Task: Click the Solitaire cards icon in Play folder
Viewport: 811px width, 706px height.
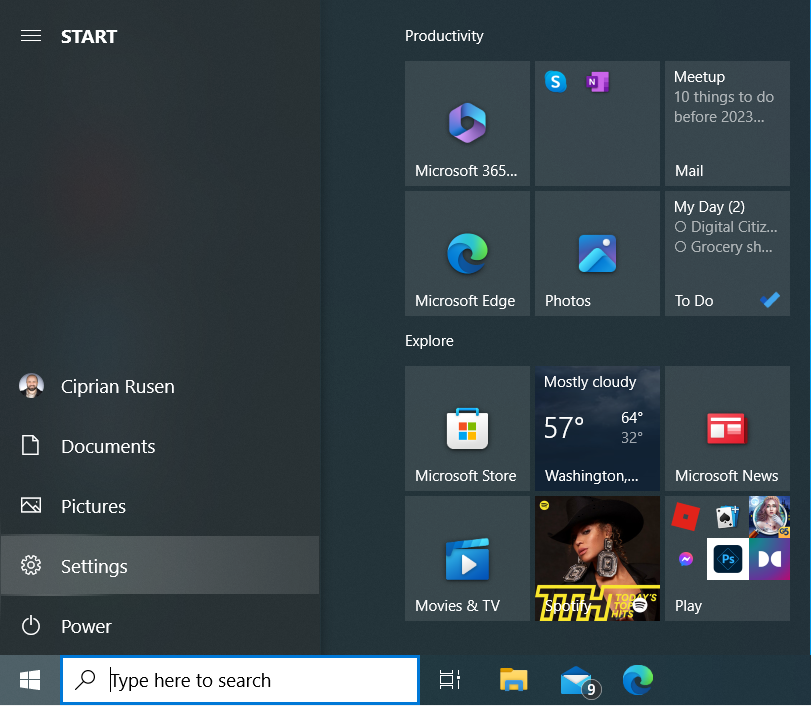Action: tap(727, 516)
